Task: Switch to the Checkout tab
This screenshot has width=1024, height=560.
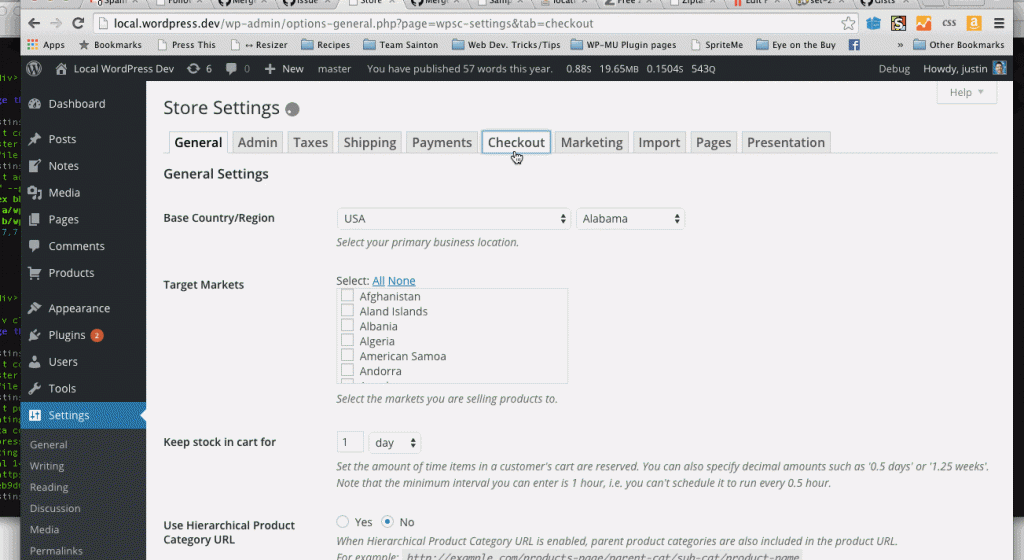Action: click(x=516, y=142)
